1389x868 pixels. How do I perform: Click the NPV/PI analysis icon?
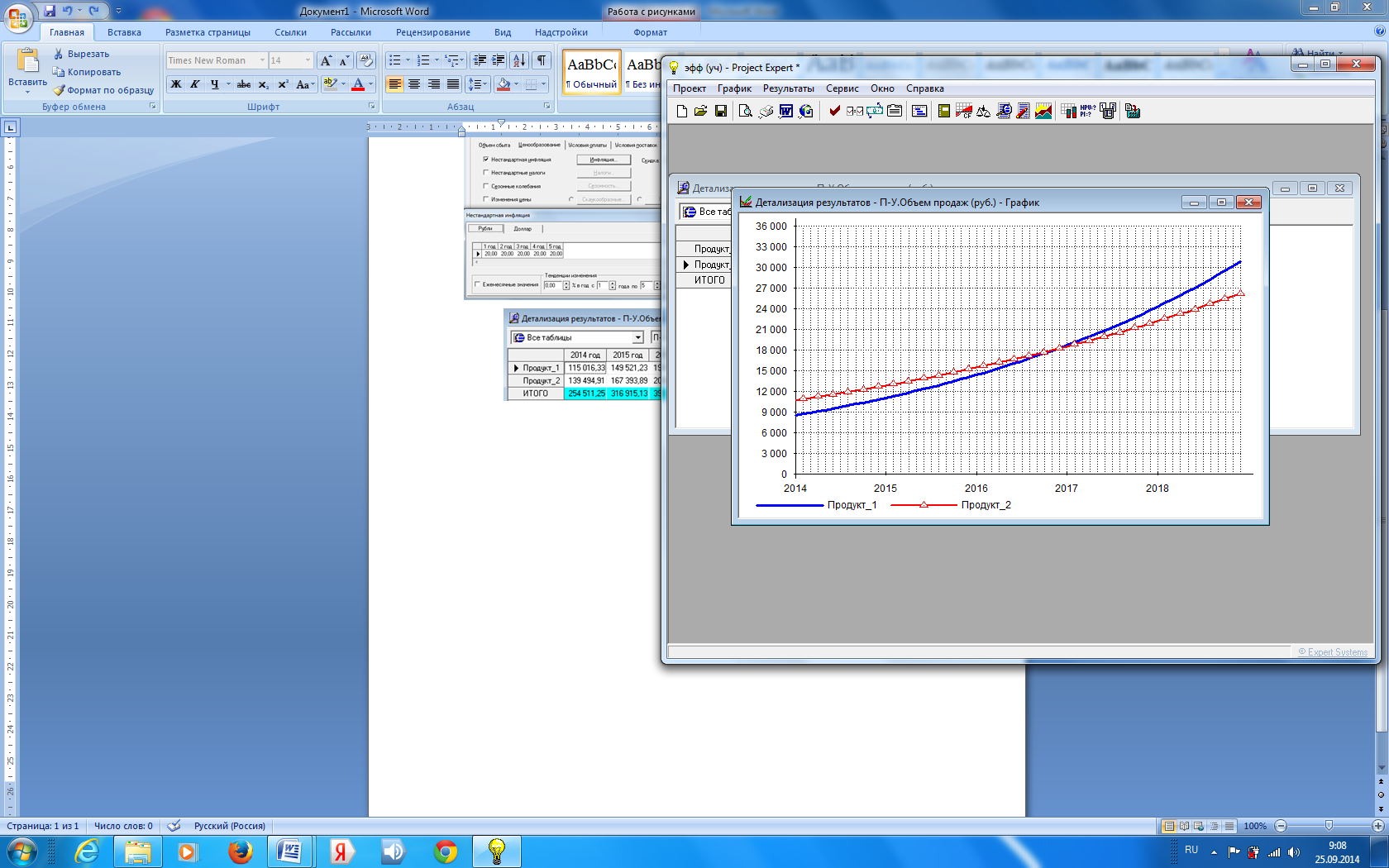coord(1088,111)
